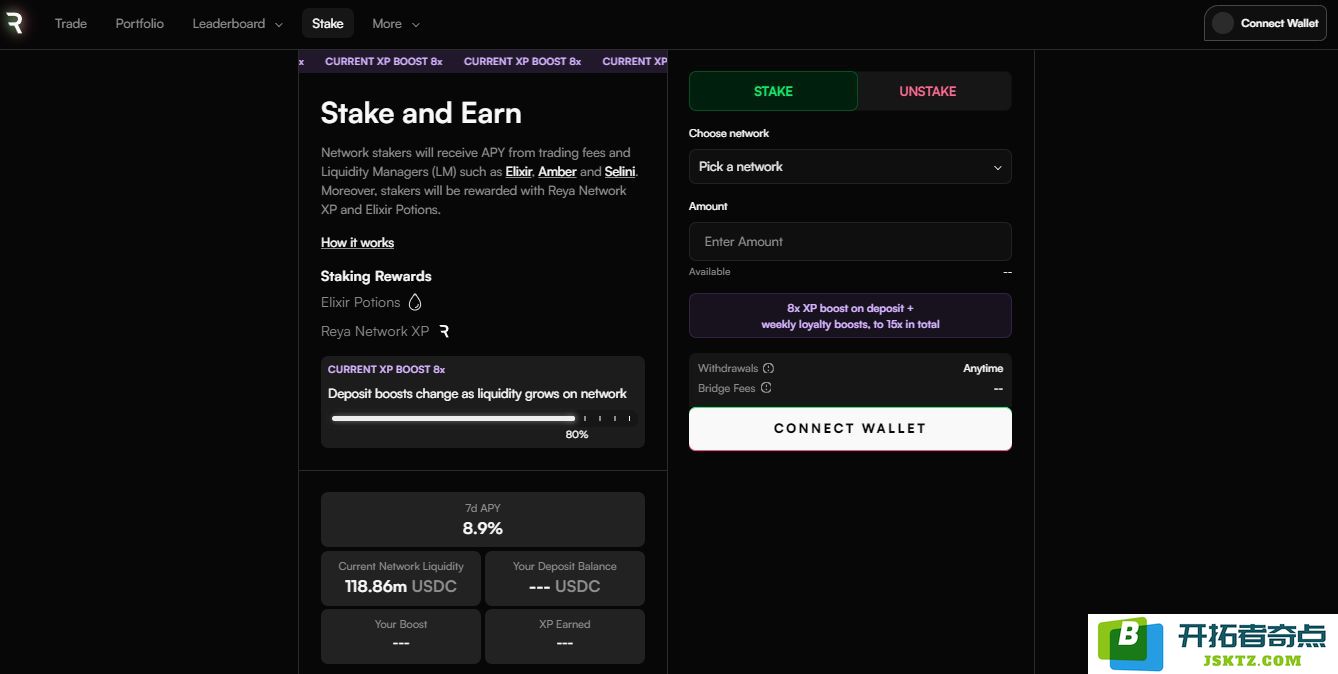
Task: Select the Stake navigation tab
Action: [x=328, y=23]
